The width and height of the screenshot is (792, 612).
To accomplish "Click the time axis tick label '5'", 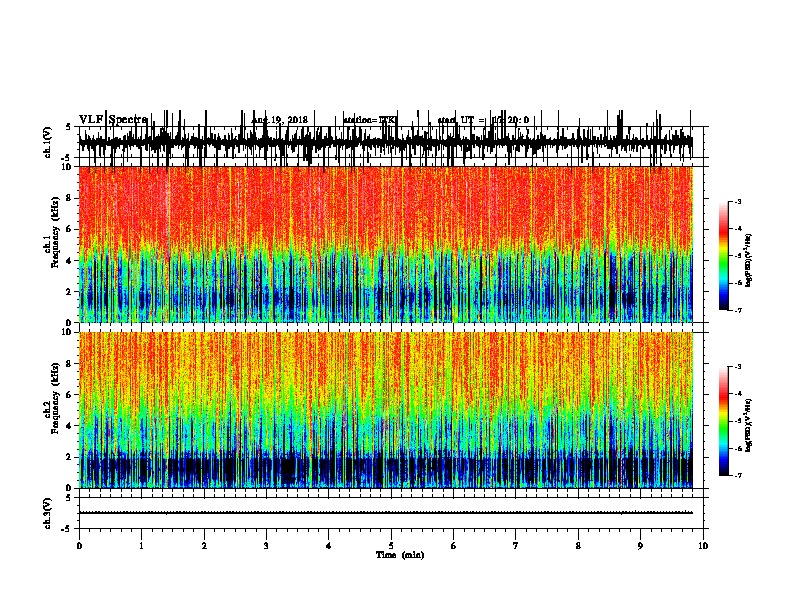I will [391, 546].
